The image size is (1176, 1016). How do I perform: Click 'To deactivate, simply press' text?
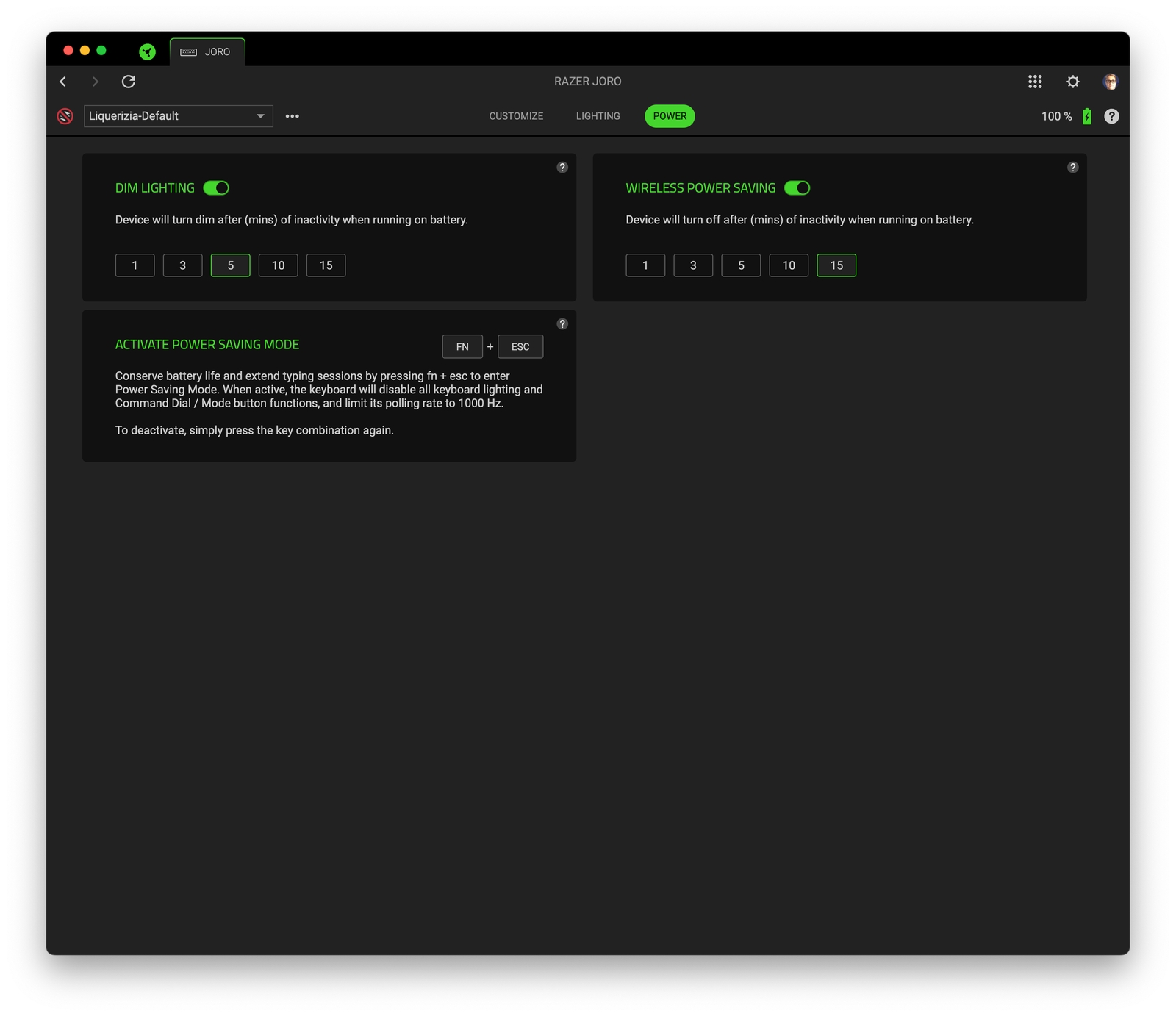254,430
